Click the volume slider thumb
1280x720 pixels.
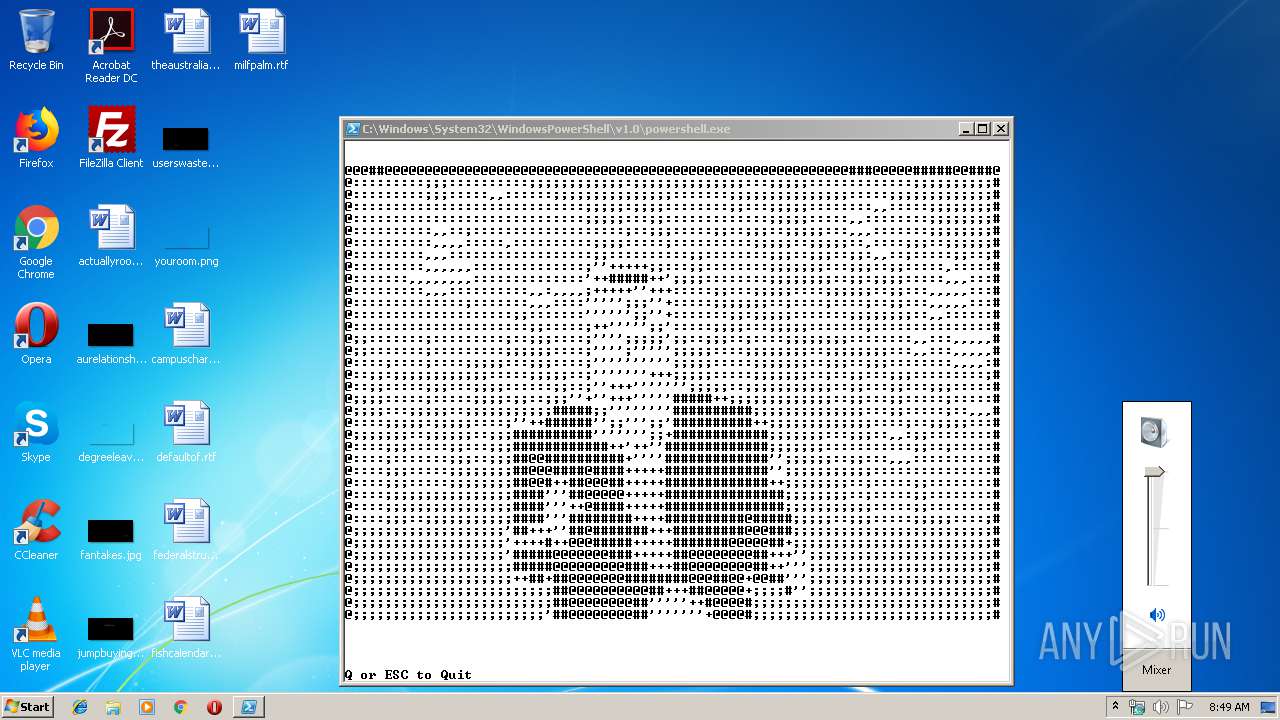point(1155,472)
